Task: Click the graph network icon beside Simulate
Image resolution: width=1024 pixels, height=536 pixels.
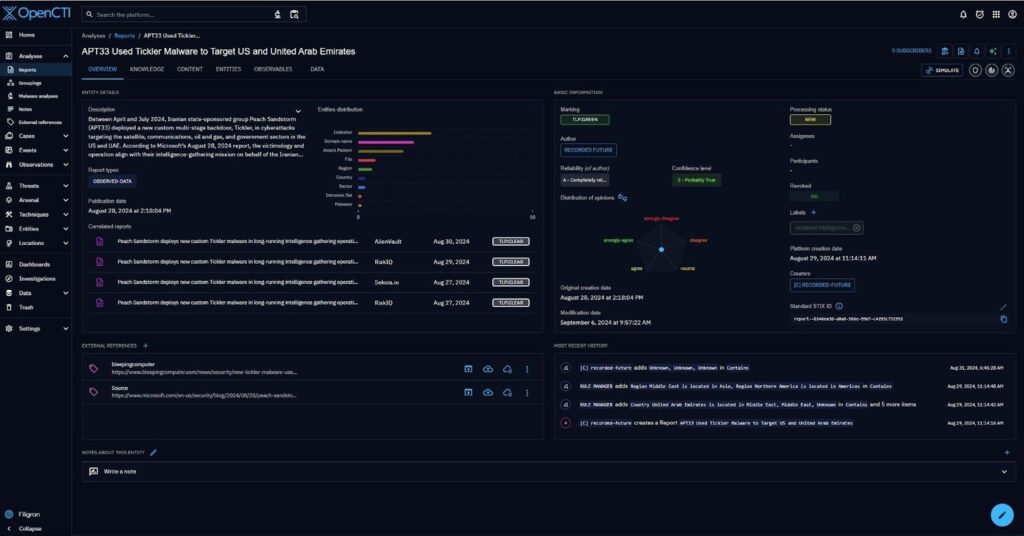Action: click(1008, 70)
